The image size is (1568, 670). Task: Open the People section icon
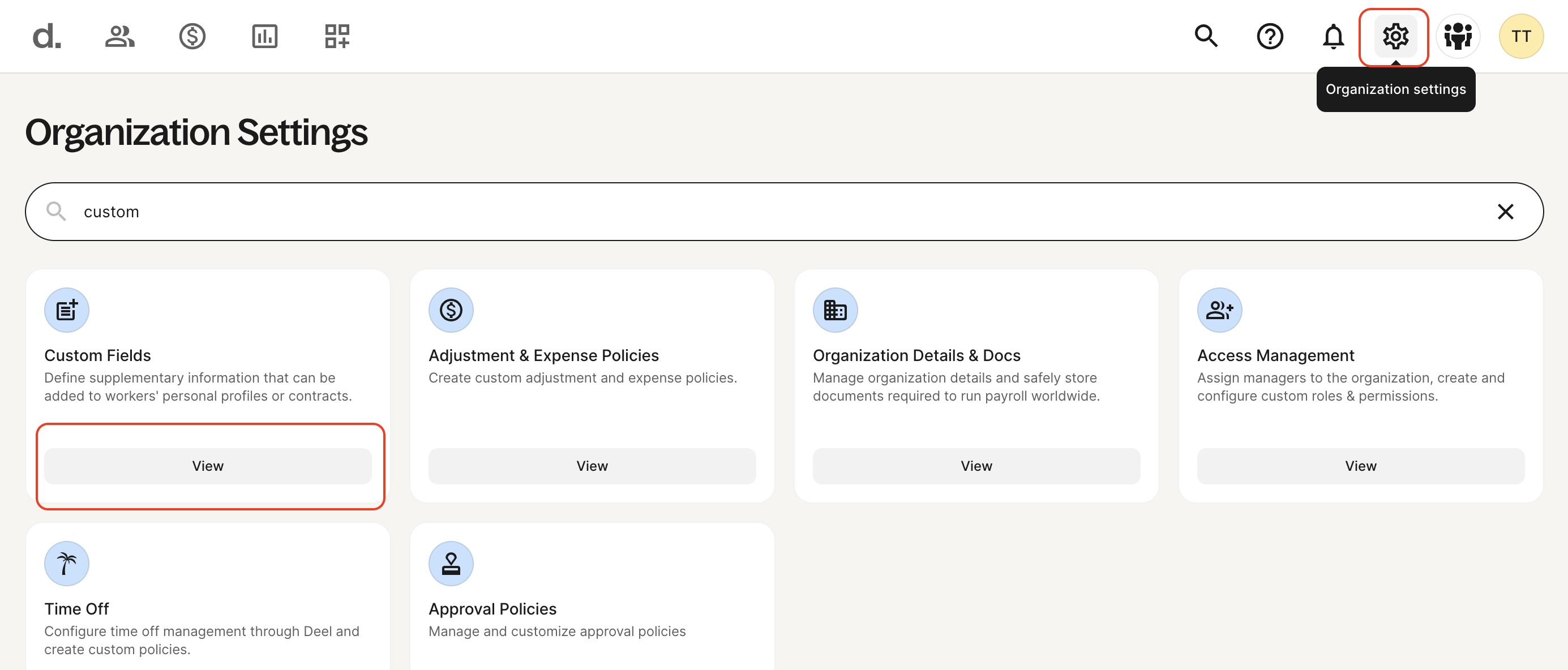tap(119, 37)
